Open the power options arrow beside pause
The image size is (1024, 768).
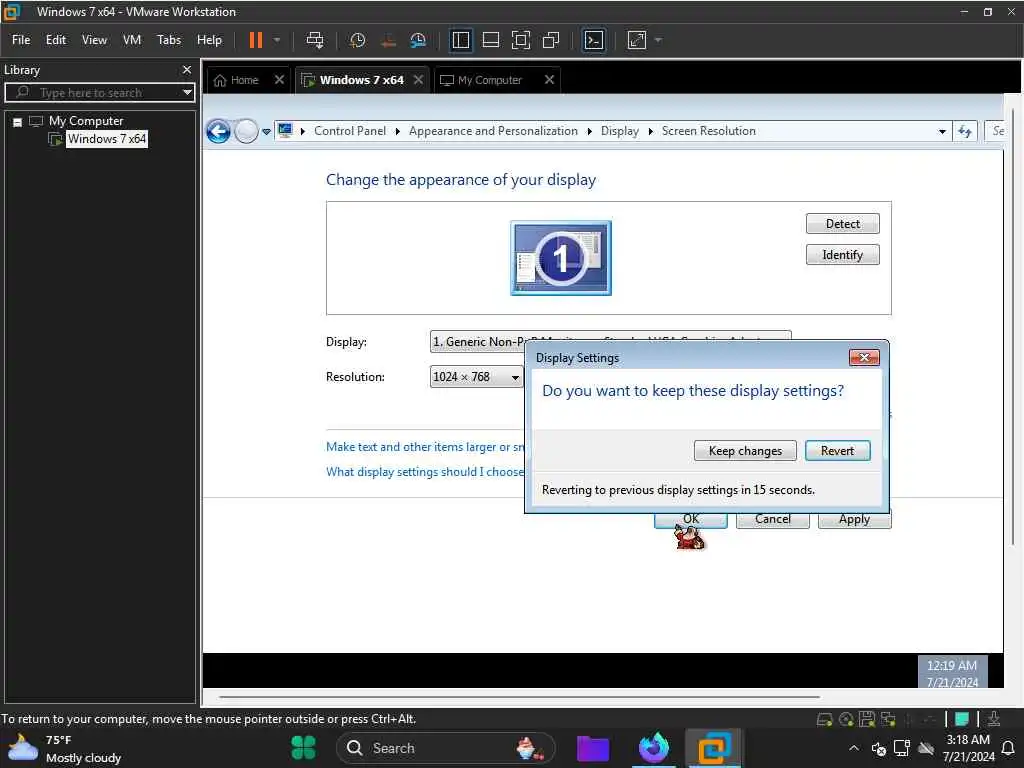[x=277, y=40]
